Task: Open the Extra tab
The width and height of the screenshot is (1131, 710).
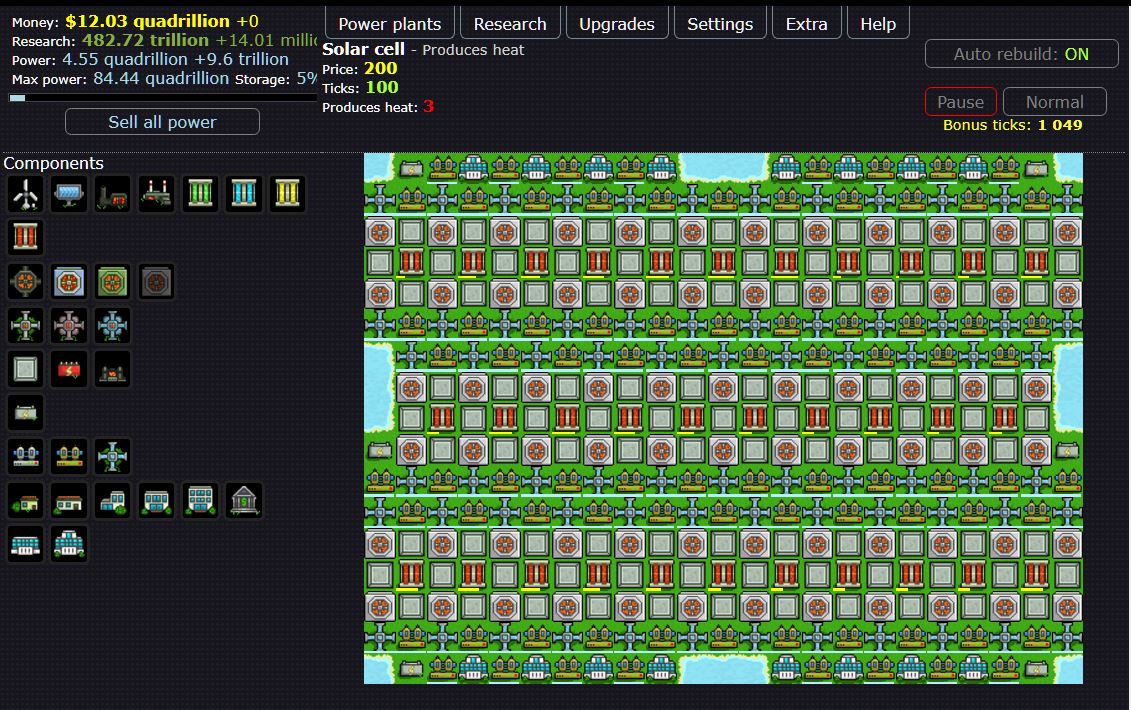Action: (806, 24)
